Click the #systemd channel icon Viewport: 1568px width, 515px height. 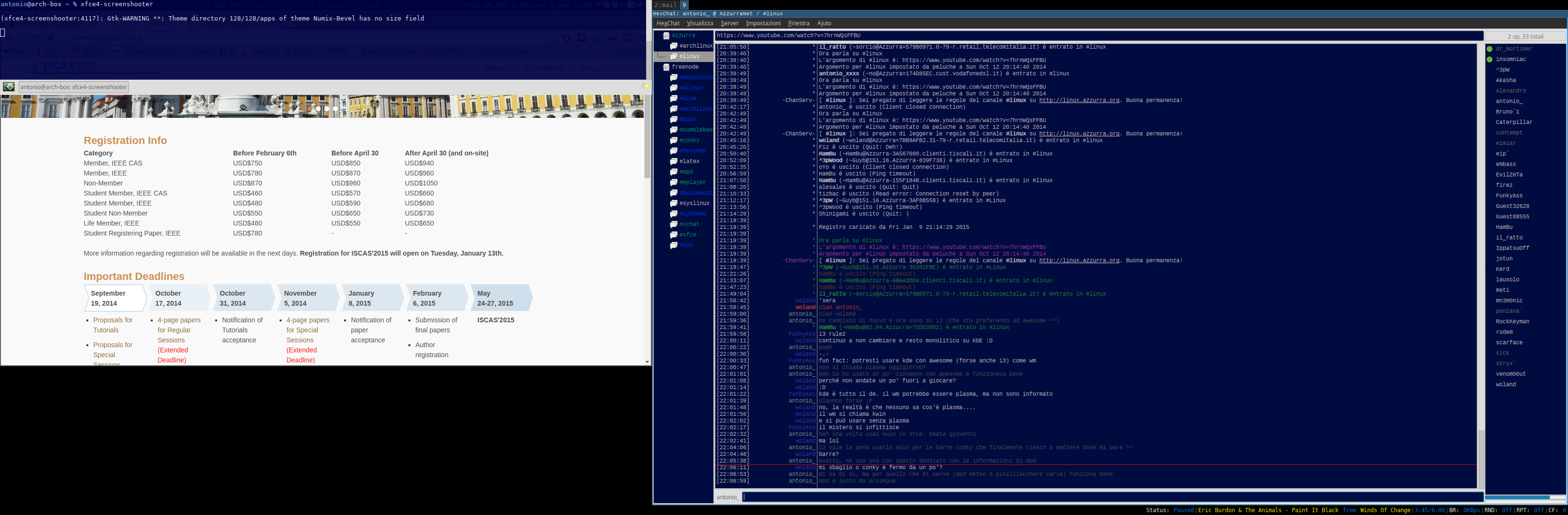(674, 214)
